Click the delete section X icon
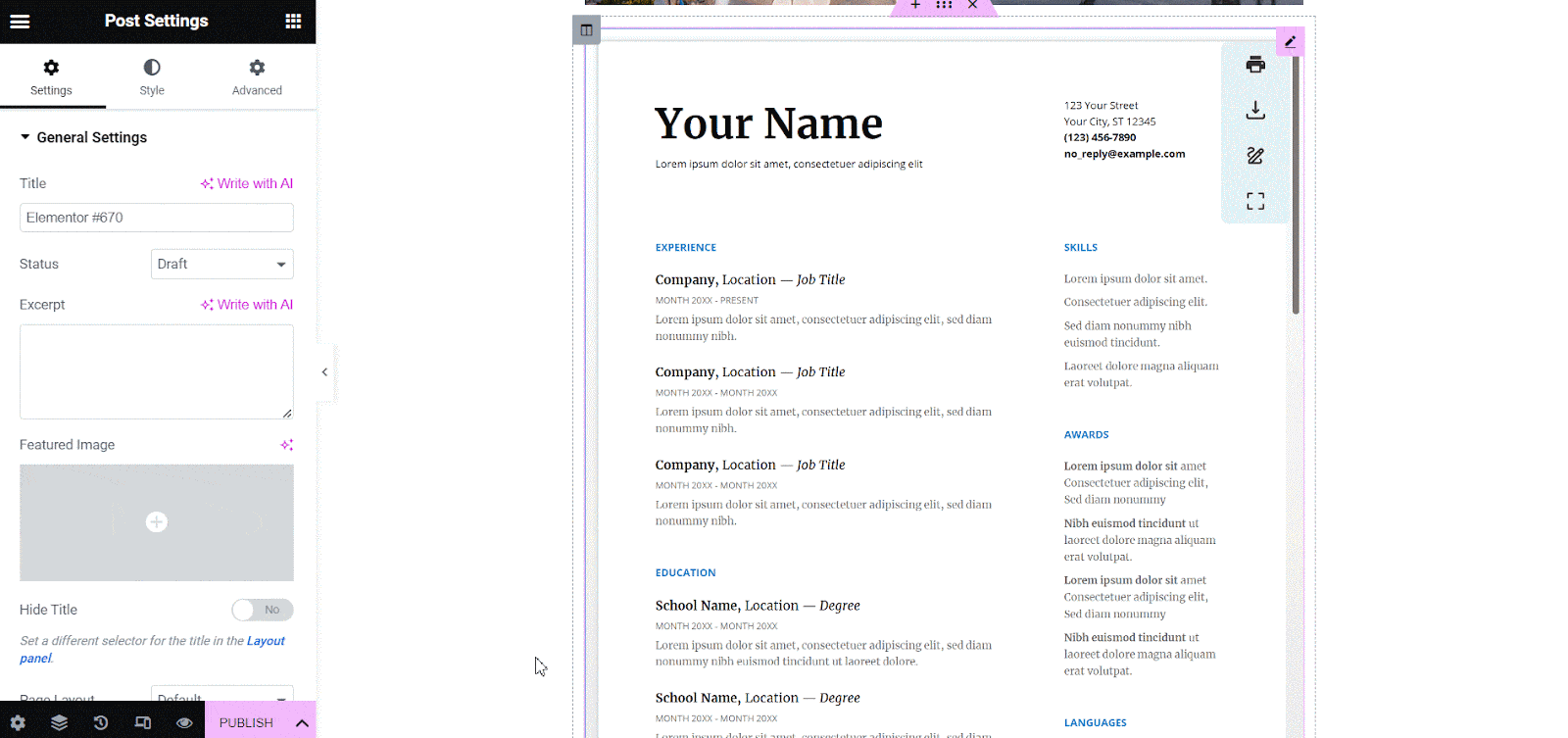Image resolution: width=1568 pixels, height=738 pixels. tap(972, 5)
